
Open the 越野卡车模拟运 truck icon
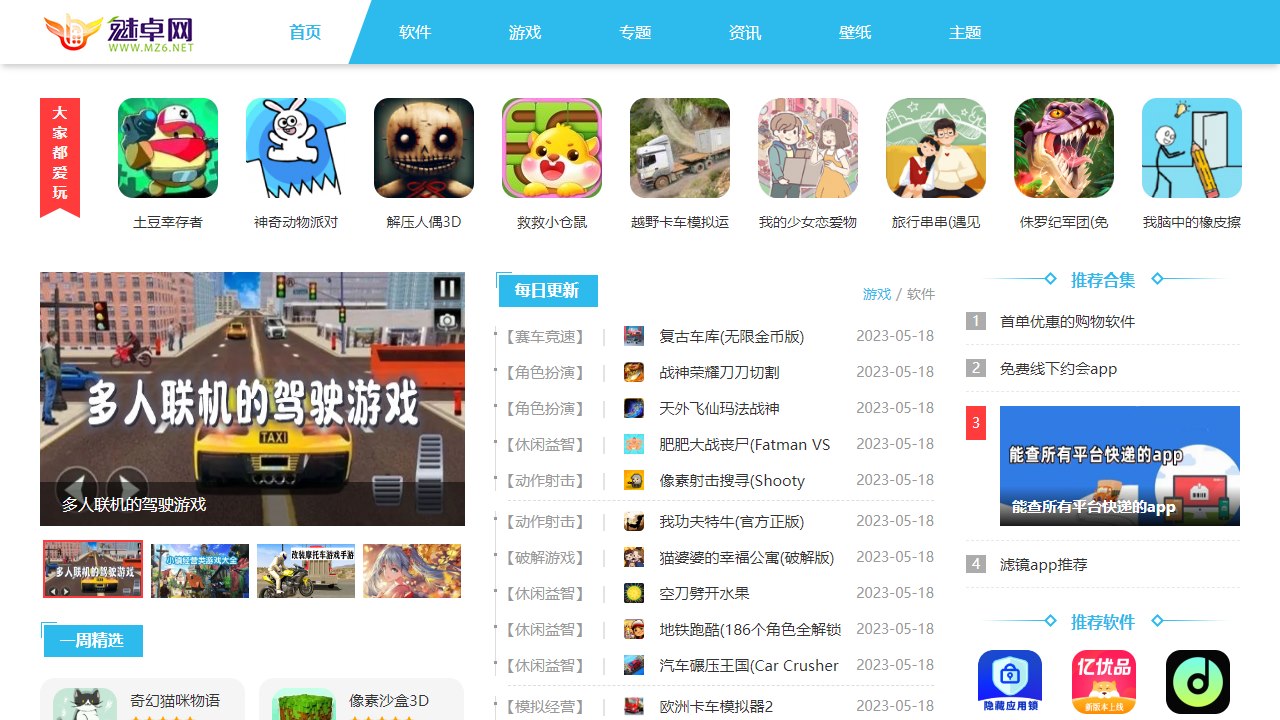(x=680, y=148)
